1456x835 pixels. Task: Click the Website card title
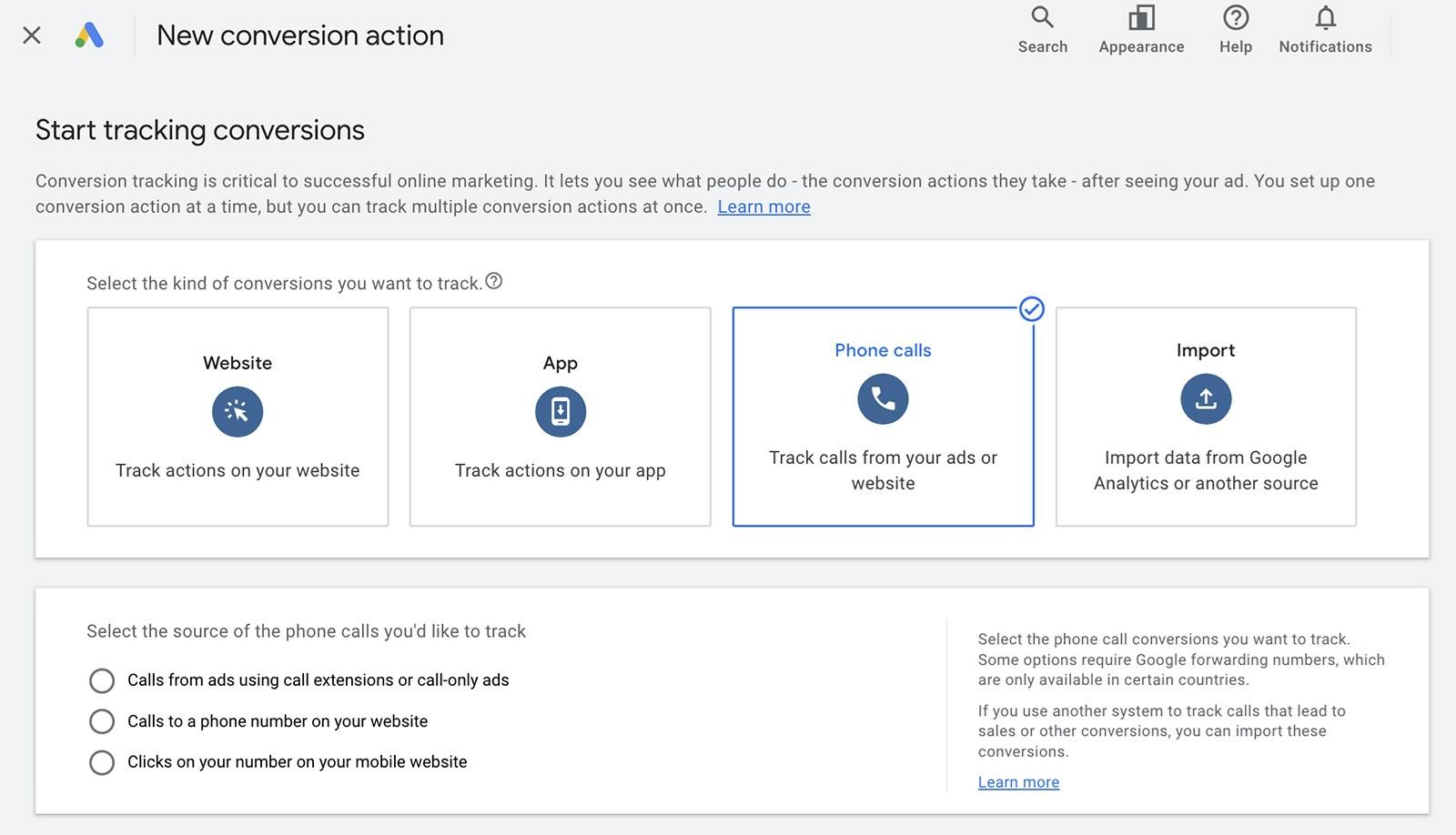coord(238,363)
